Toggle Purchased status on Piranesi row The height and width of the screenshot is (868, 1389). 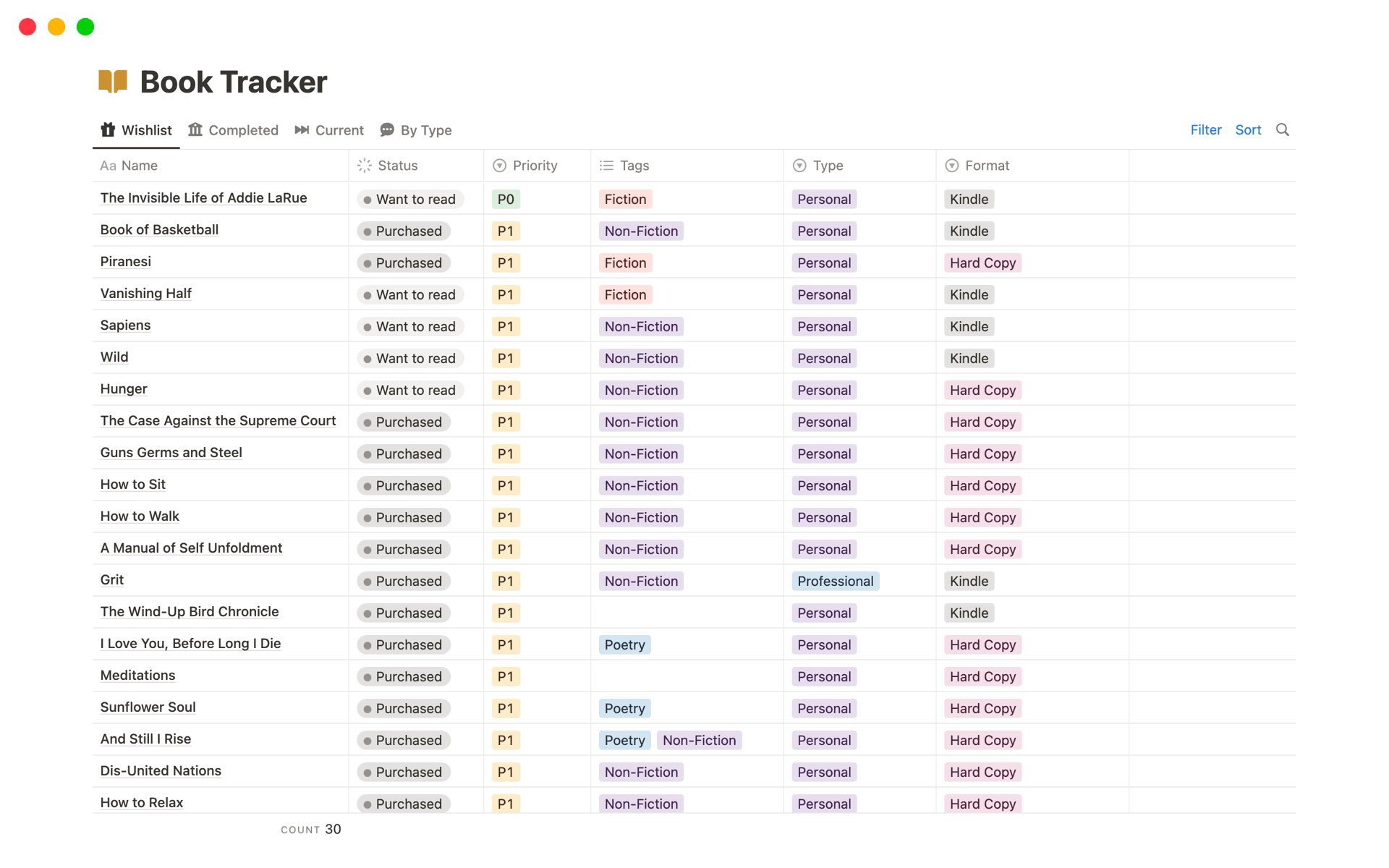403,263
